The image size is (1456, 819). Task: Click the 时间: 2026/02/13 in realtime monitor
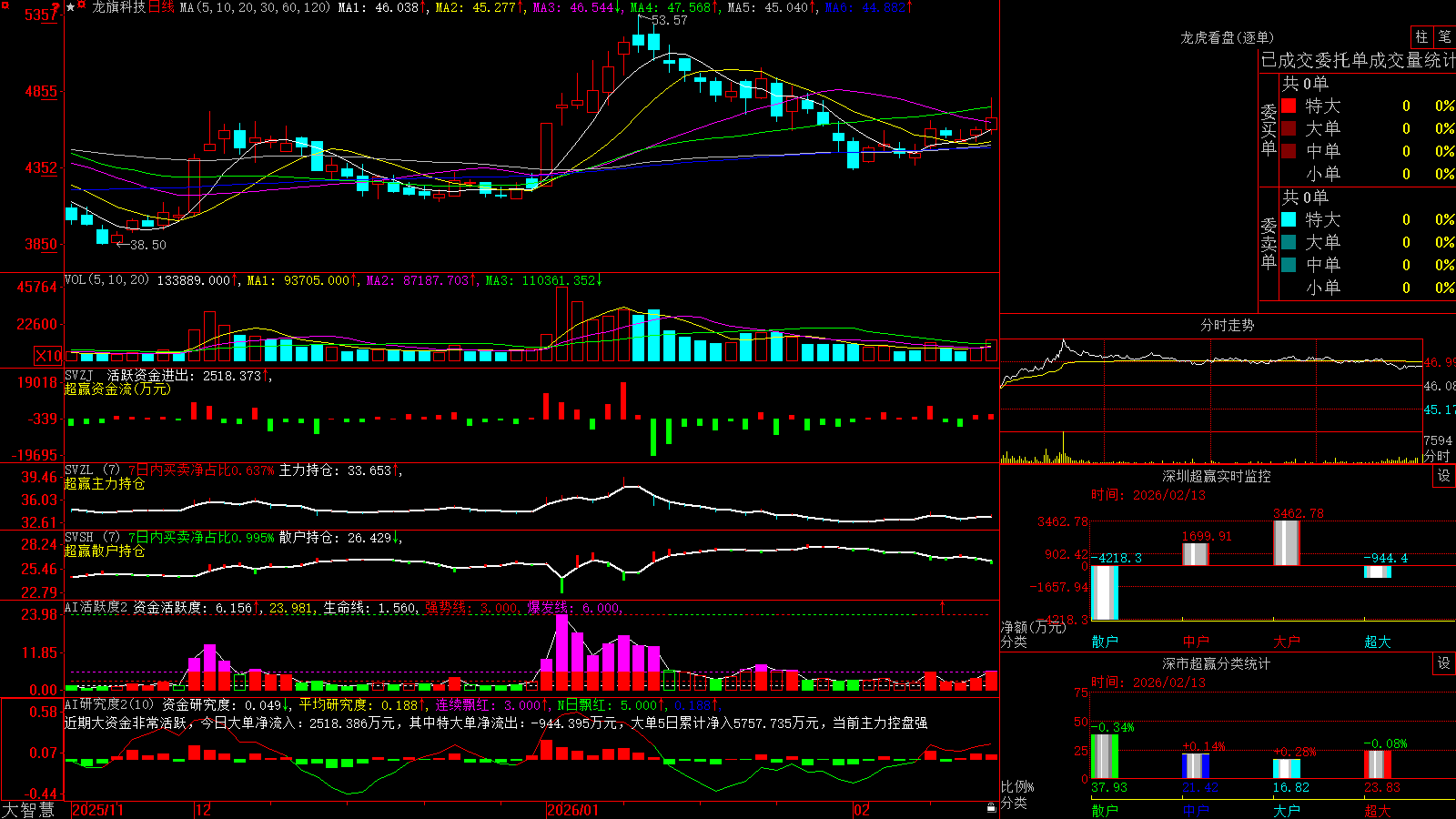click(x=1148, y=495)
